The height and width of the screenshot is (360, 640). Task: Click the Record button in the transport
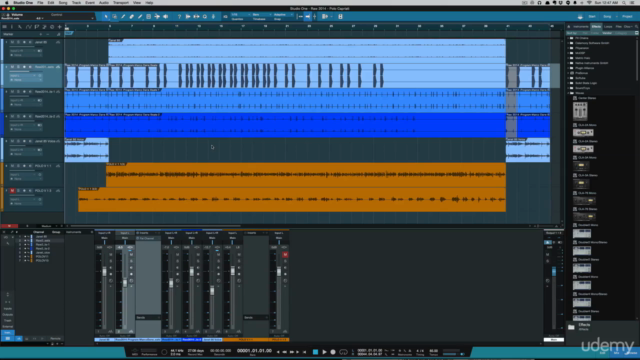pos(333,352)
